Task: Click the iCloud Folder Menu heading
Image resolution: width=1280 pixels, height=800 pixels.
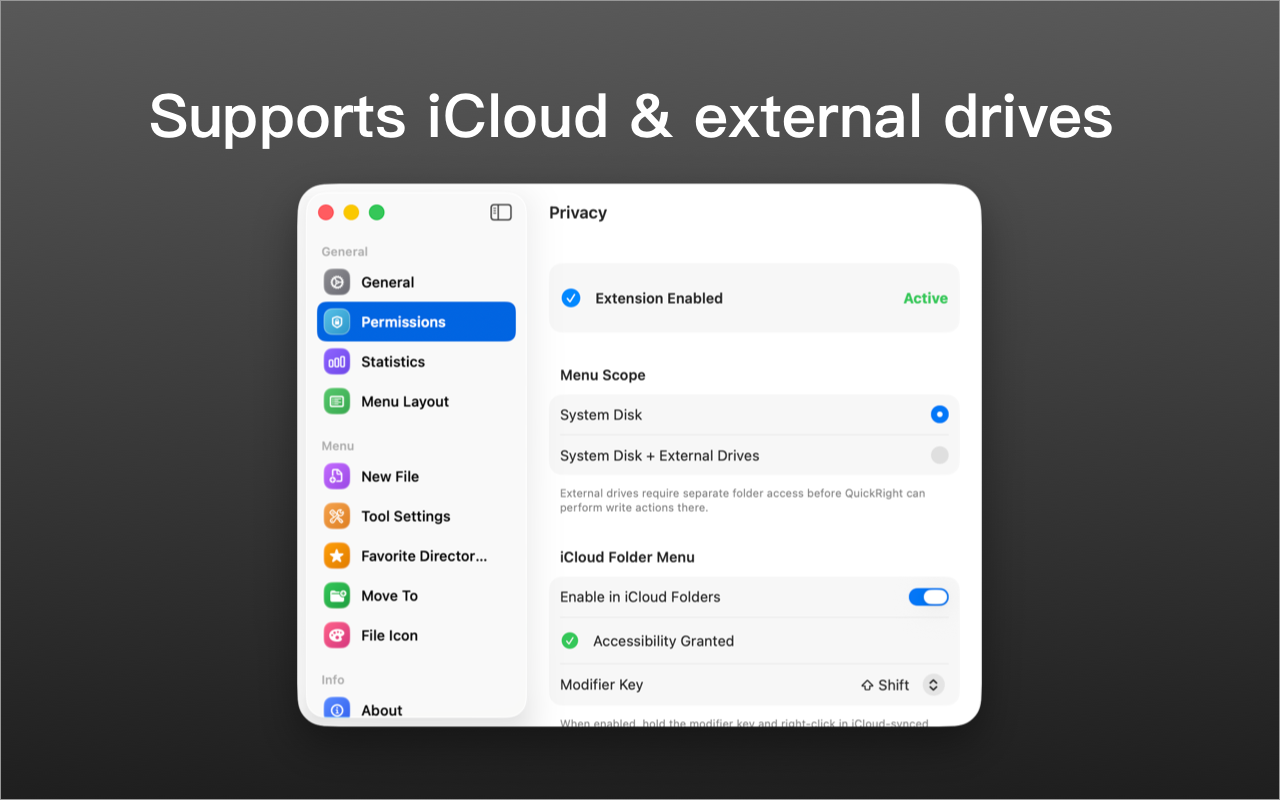Action: (627, 557)
